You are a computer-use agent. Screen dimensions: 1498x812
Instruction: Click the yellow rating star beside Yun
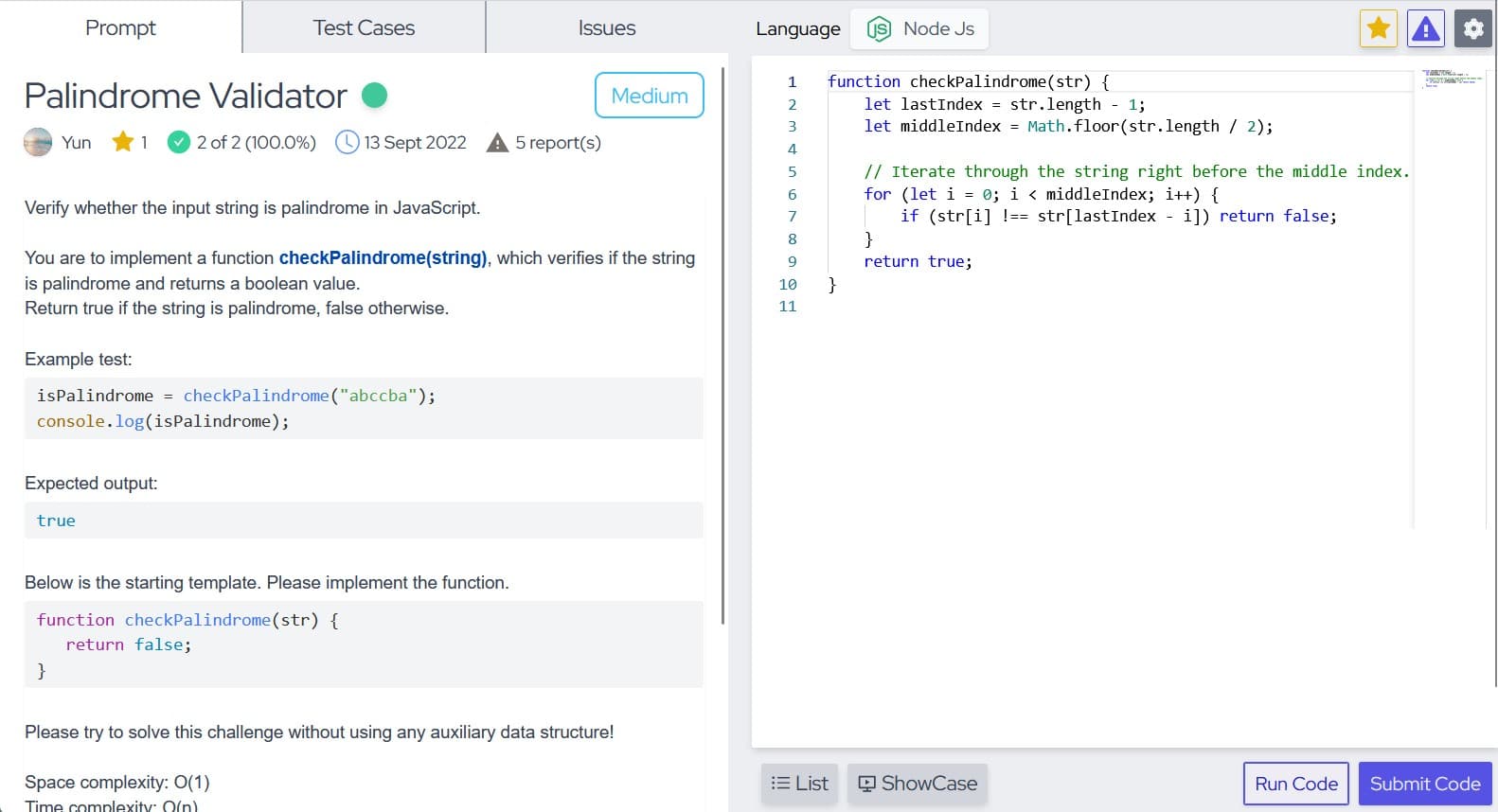pyautogui.click(x=122, y=142)
